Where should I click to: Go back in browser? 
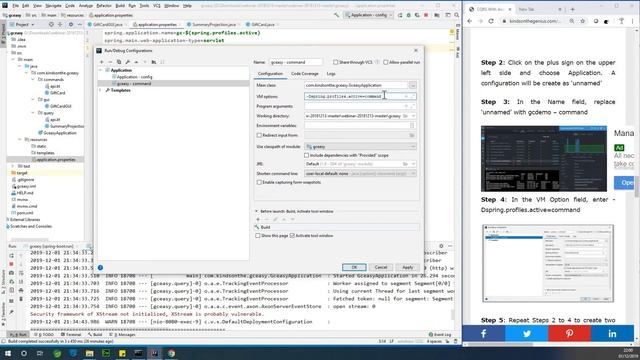[470, 21]
